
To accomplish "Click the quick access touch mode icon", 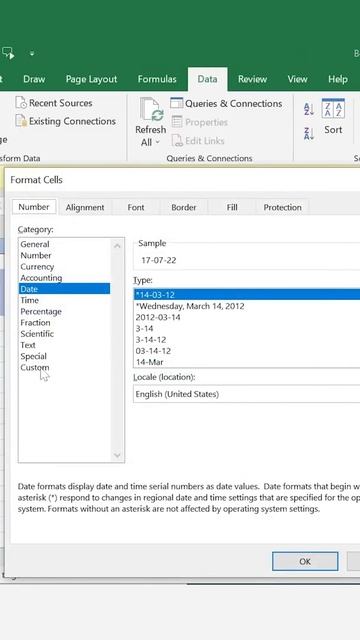I will (x=8, y=53).
